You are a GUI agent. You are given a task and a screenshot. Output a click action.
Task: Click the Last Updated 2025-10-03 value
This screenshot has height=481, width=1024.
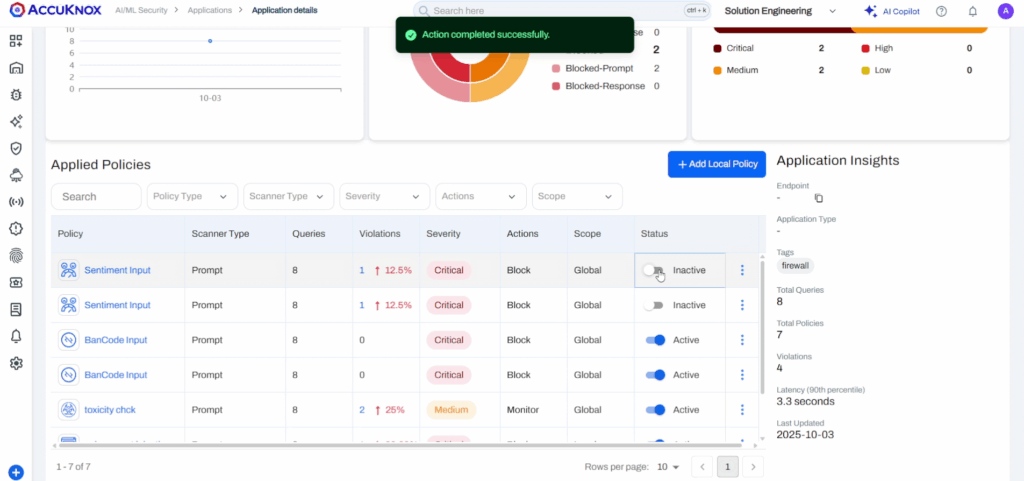click(x=805, y=435)
